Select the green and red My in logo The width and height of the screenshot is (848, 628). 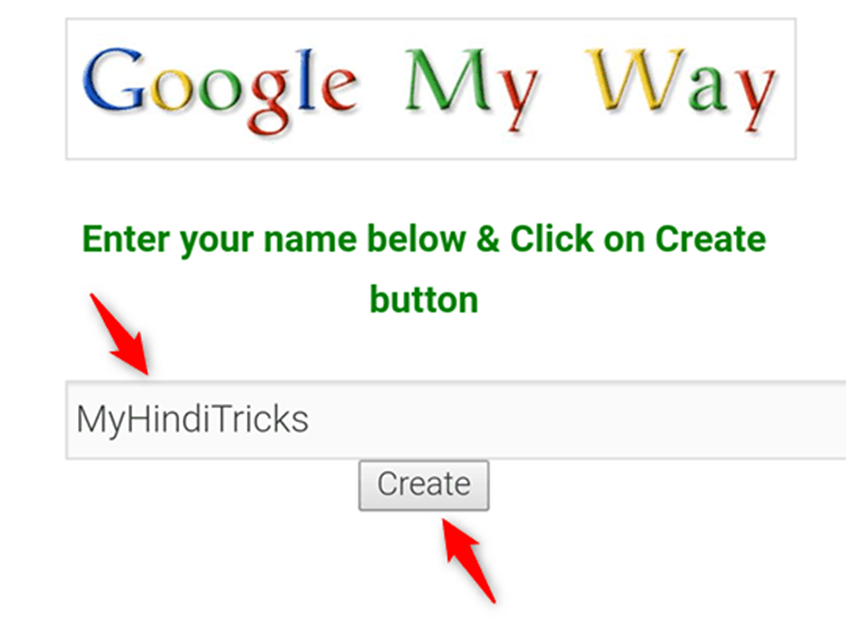[x=472, y=89]
